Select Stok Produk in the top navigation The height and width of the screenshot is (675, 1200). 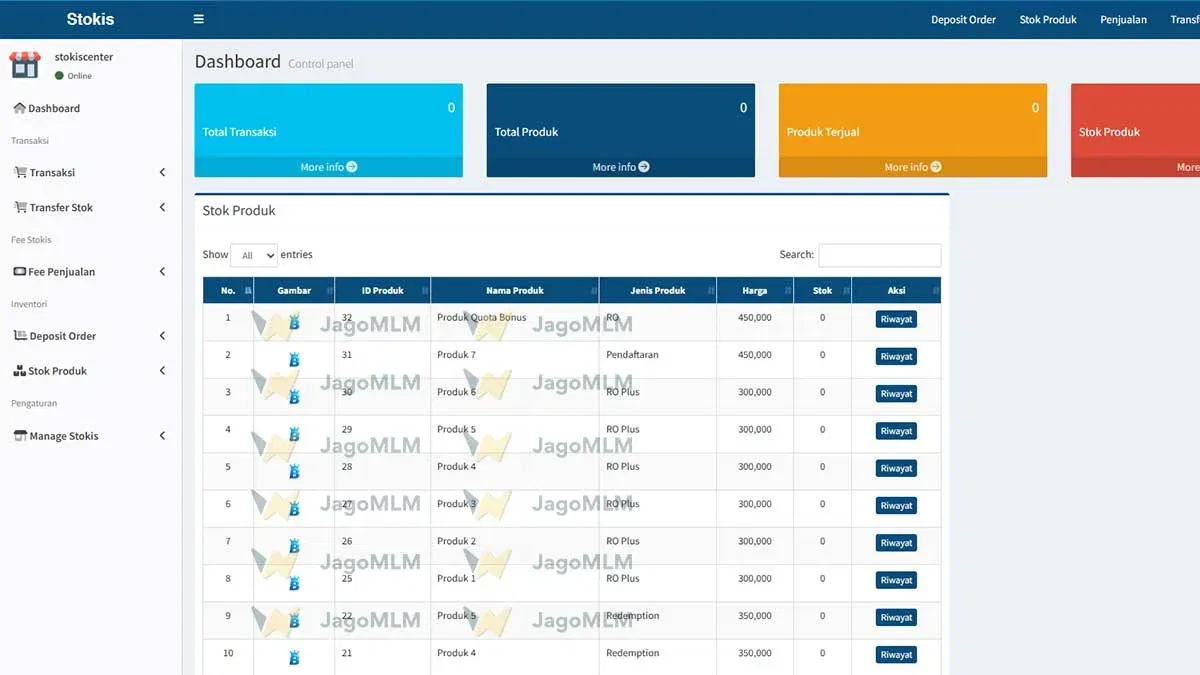click(x=1047, y=19)
